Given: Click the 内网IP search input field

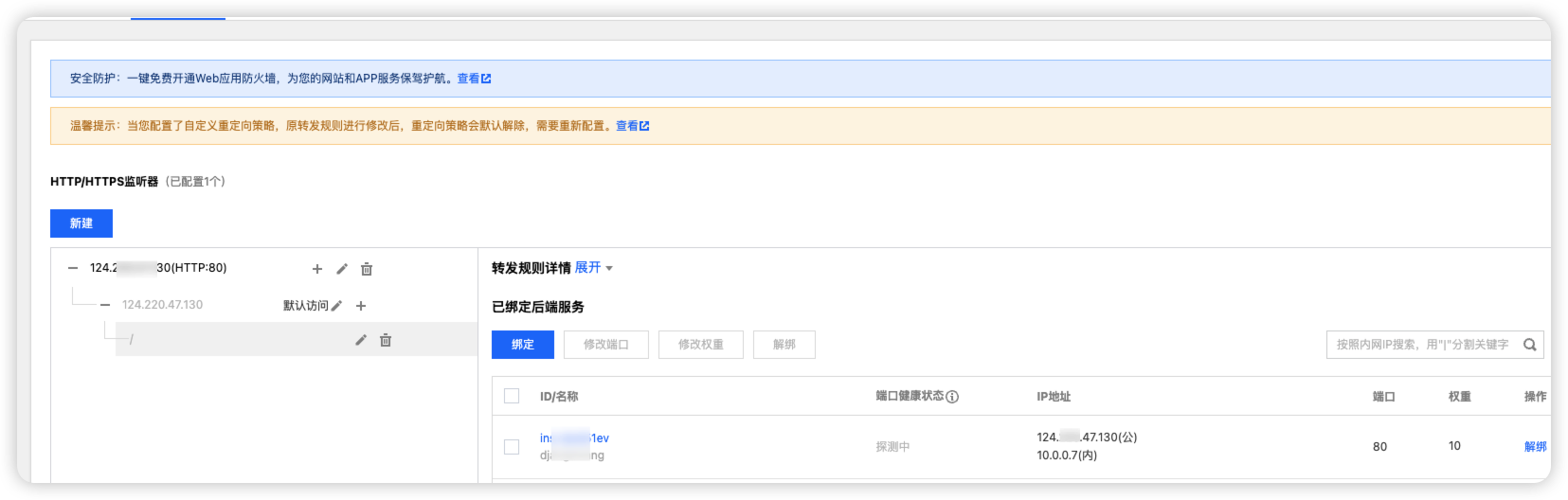Looking at the screenshot, I should (1421, 345).
